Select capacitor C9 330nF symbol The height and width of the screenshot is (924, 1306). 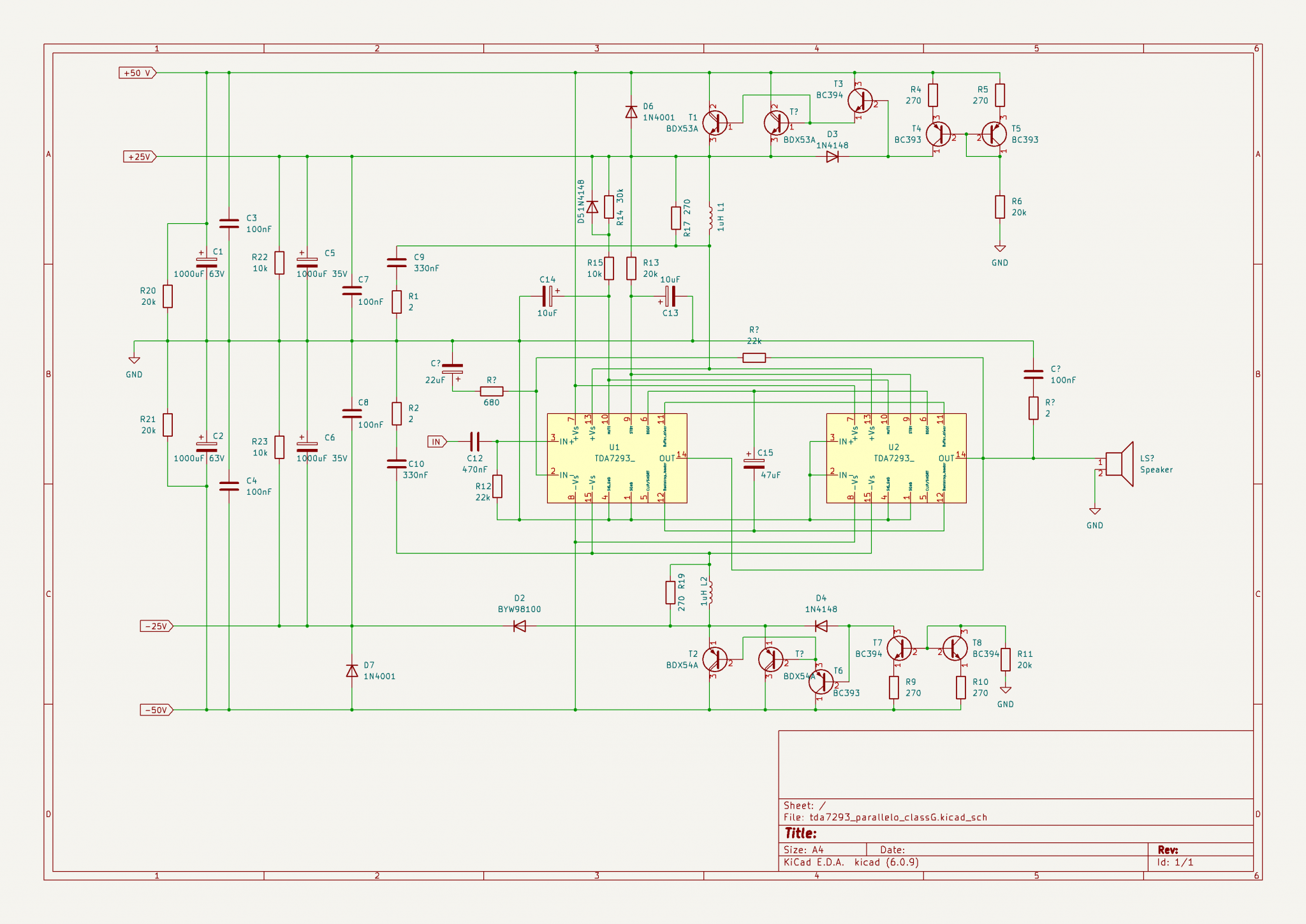396,263
